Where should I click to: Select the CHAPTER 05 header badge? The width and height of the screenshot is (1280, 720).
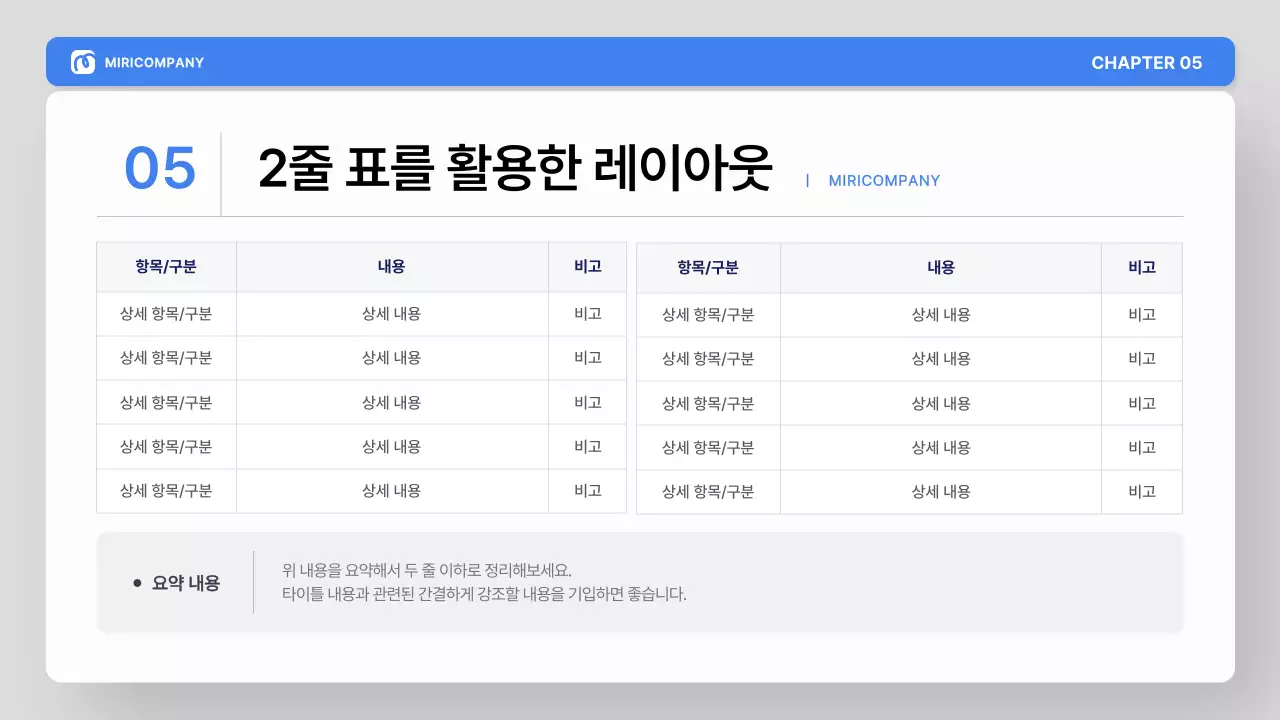point(1147,62)
